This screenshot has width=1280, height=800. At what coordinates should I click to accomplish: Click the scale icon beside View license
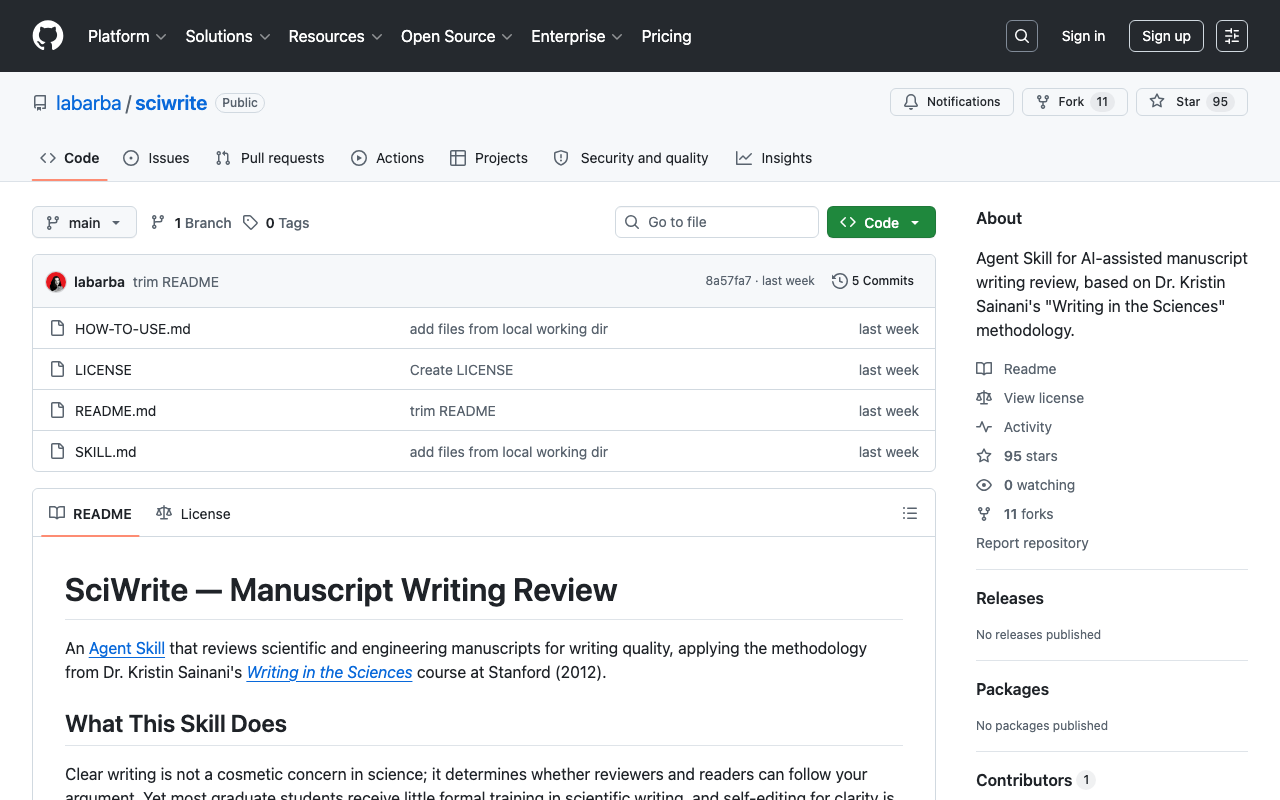click(x=984, y=398)
